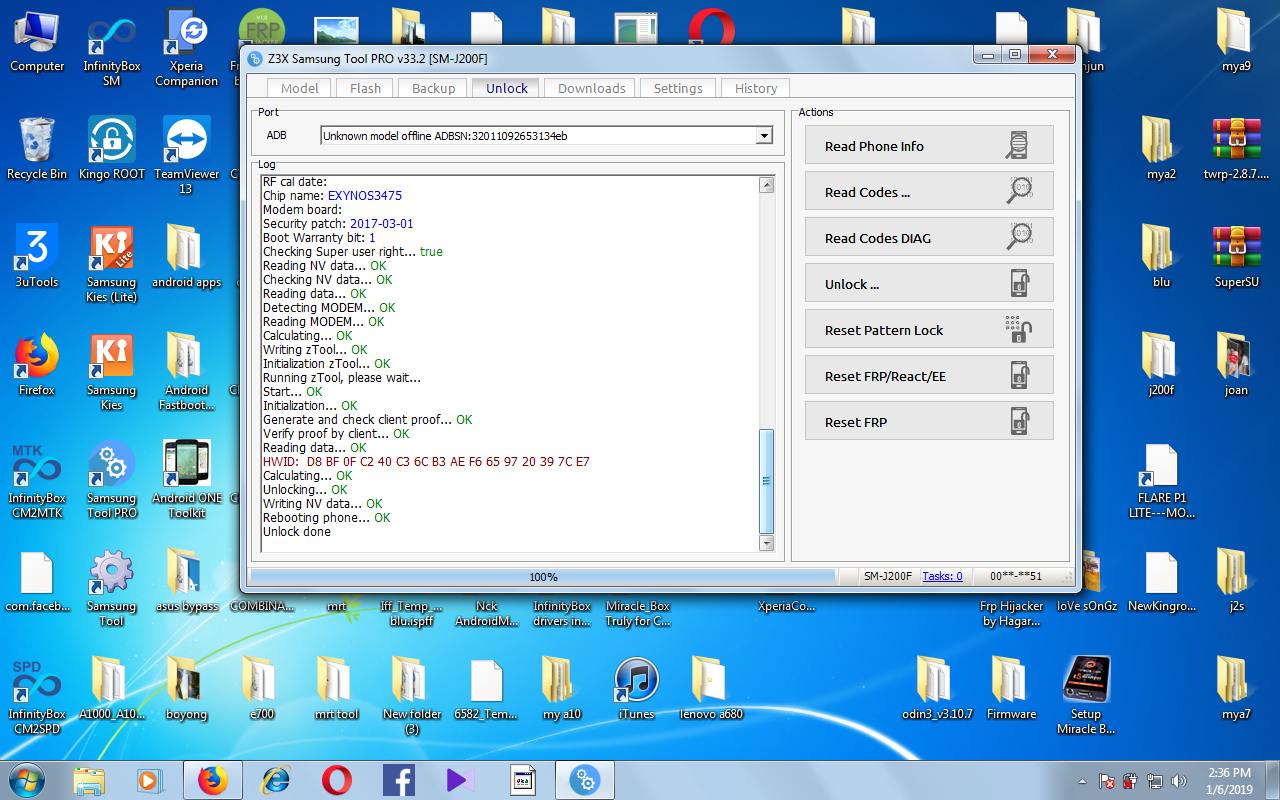Click the Facebook icon in the taskbar
Image resolution: width=1280 pixels, height=800 pixels.
pyautogui.click(x=399, y=780)
